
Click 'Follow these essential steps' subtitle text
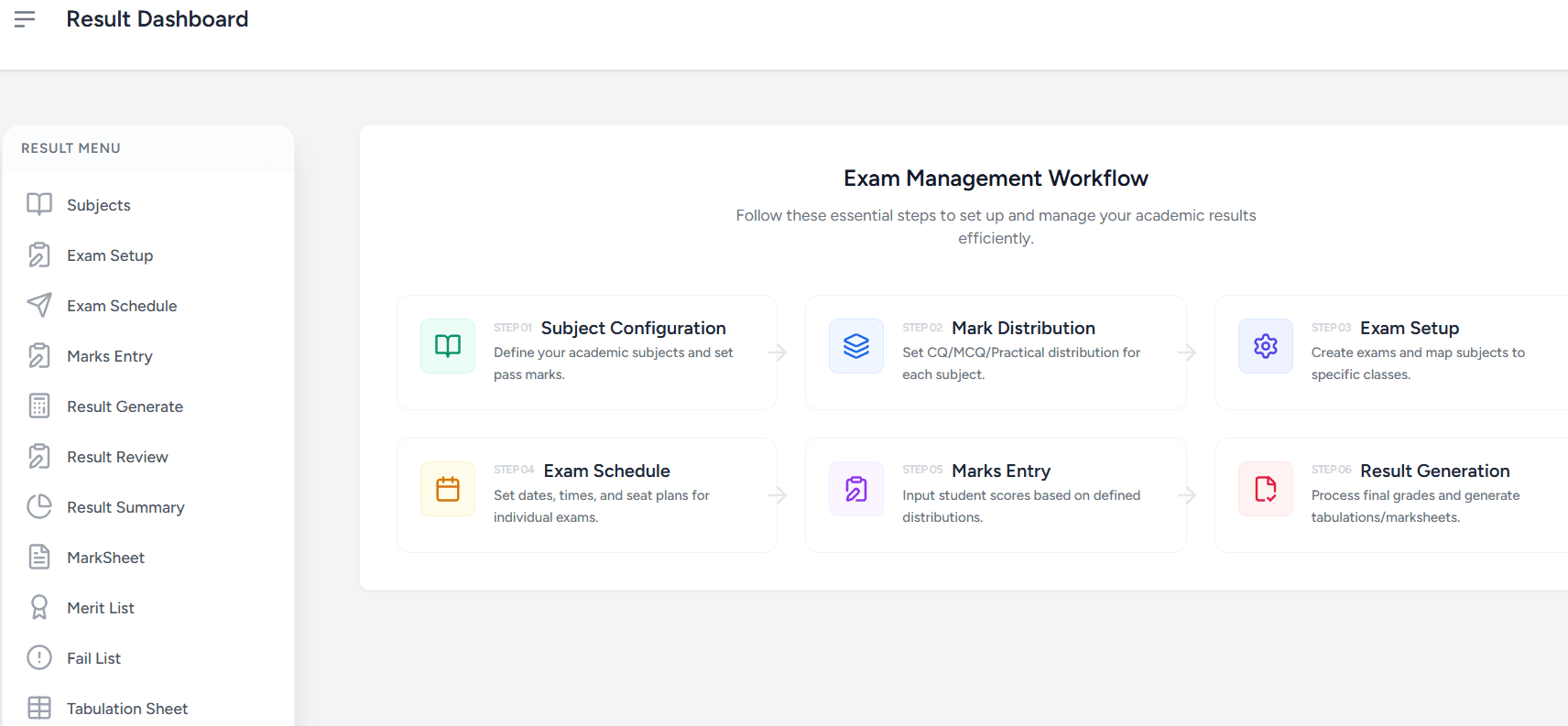(x=996, y=226)
